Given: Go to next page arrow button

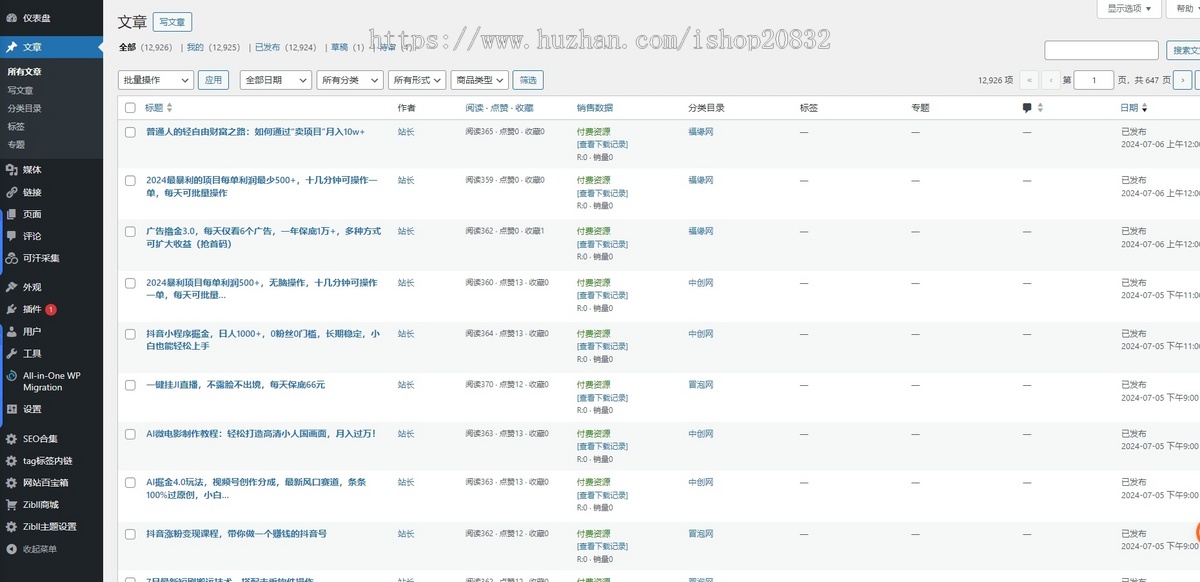Looking at the screenshot, I should (x=1182, y=80).
